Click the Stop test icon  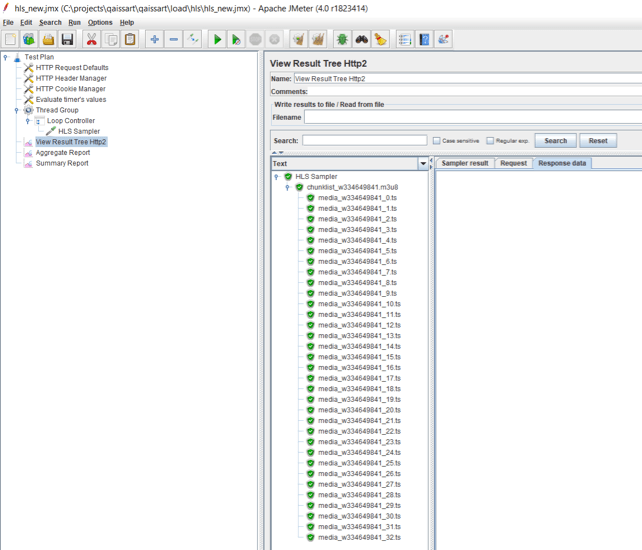coord(255,40)
